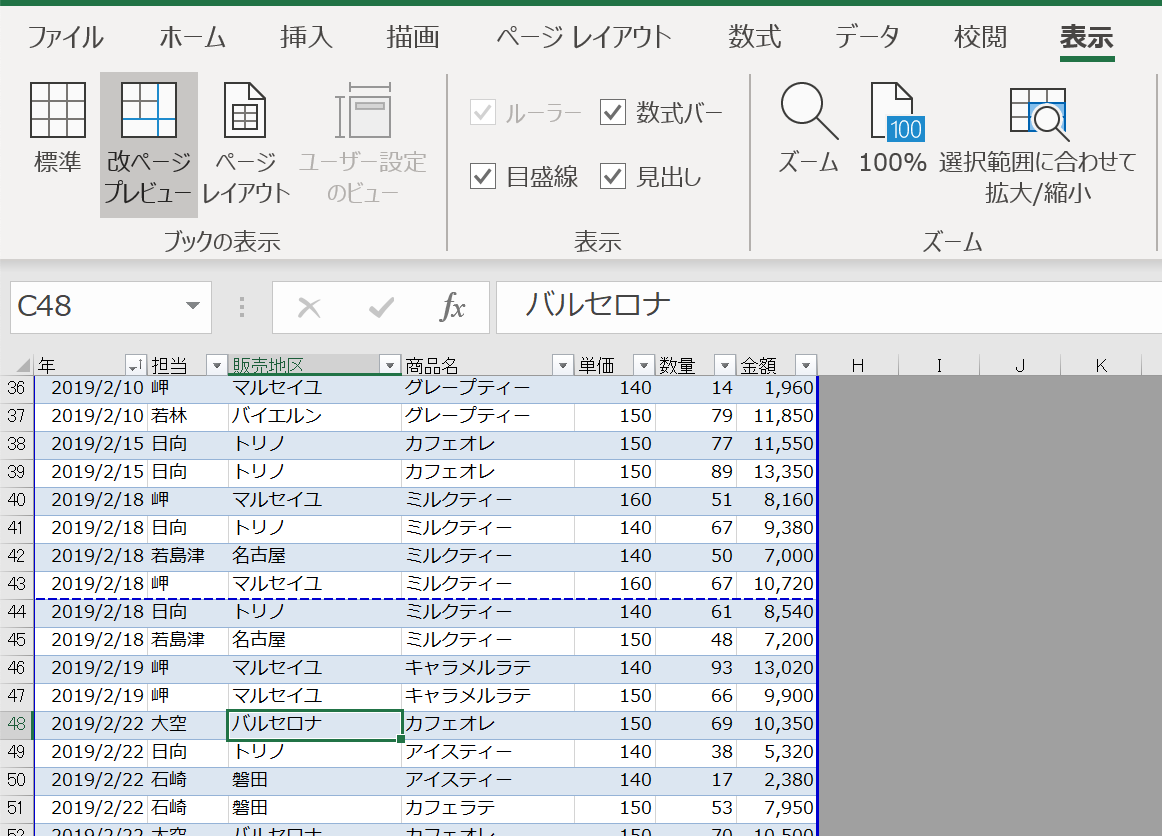
Task: Open the データ tab
Action: (x=867, y=37)
